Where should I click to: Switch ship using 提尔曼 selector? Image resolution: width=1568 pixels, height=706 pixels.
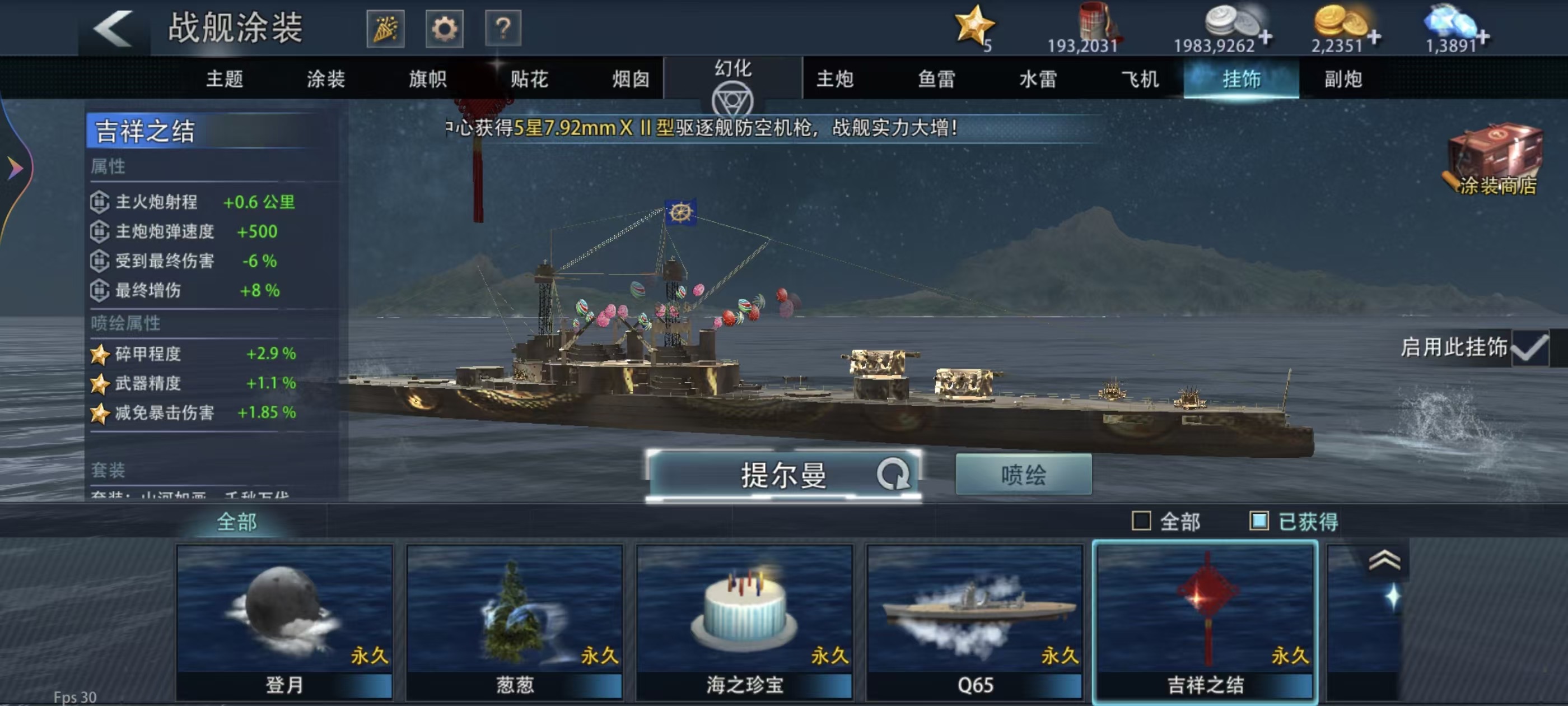pos(783,475)
